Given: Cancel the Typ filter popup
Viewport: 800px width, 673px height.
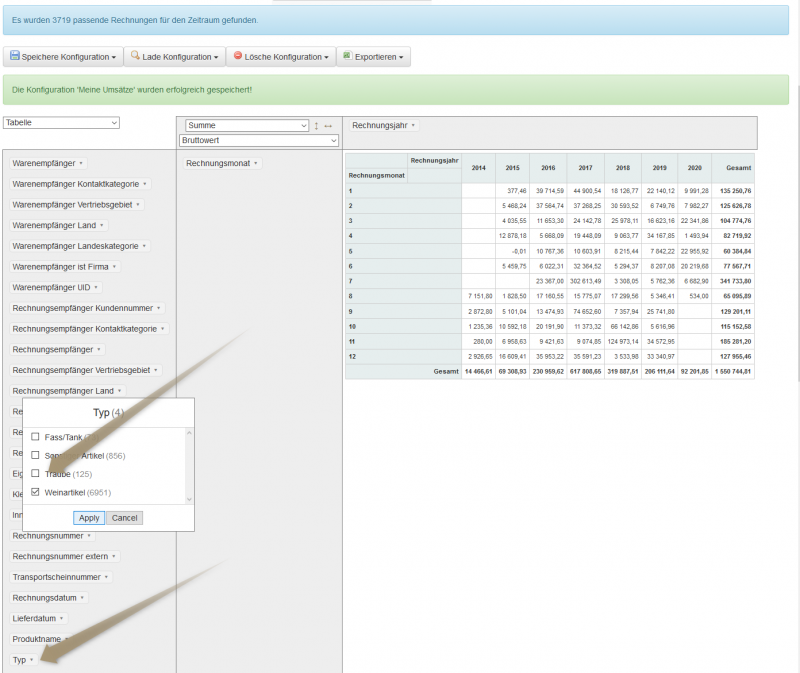Looking at the screenshot, I should click(x=125, y=518).
